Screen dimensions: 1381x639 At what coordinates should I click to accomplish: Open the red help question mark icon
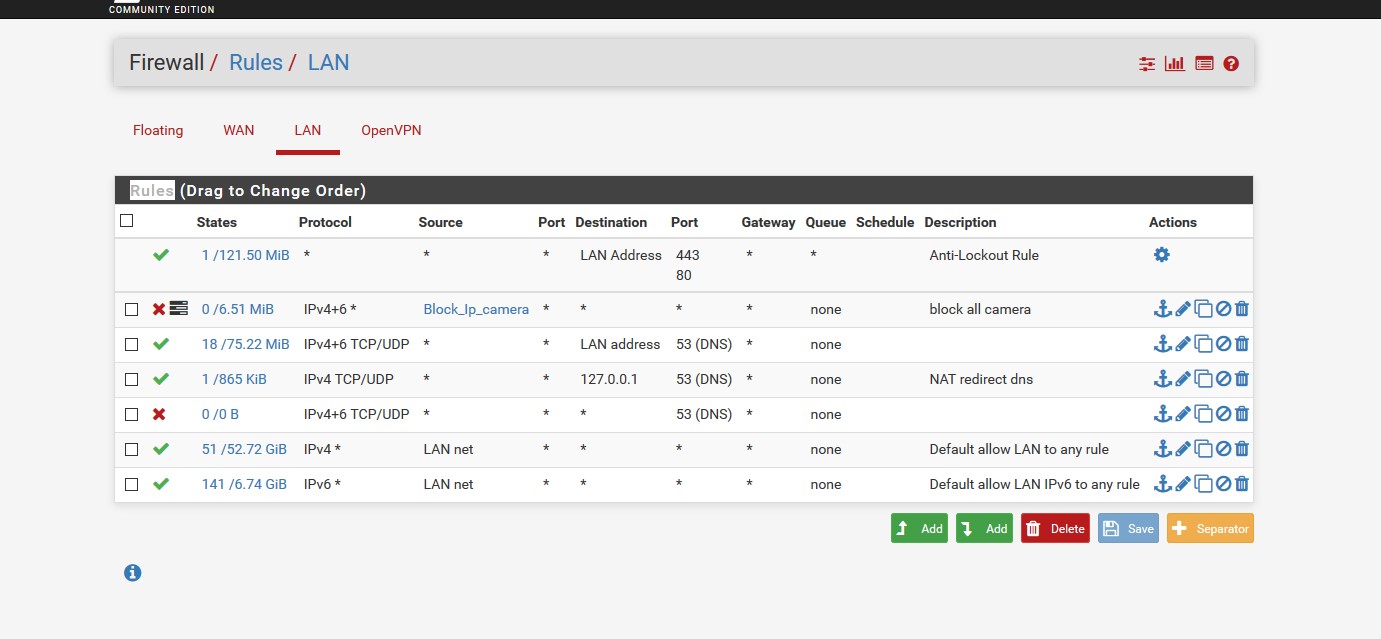[1231, 63]
